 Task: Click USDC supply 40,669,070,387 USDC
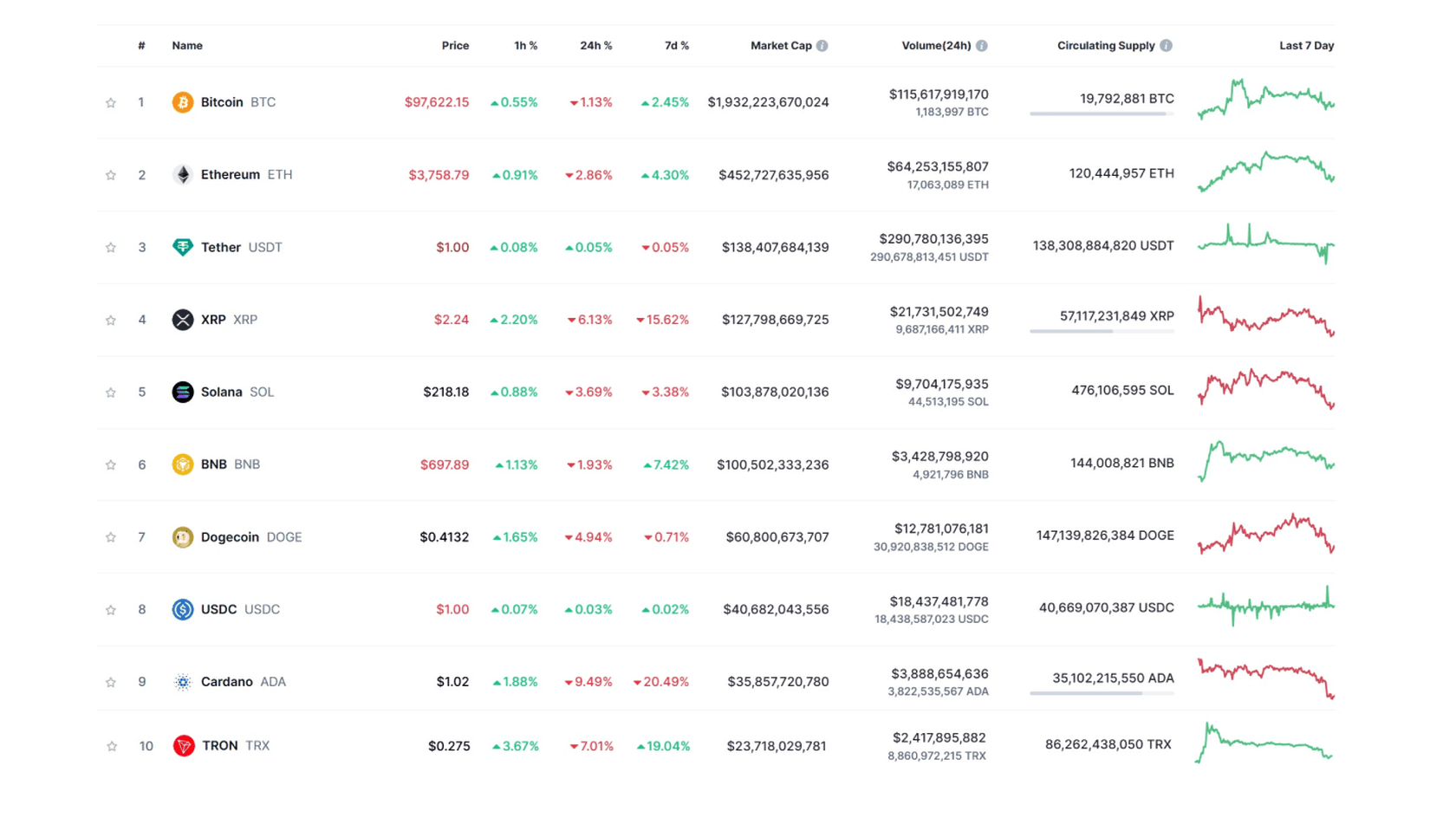(x=1107, y=607)
